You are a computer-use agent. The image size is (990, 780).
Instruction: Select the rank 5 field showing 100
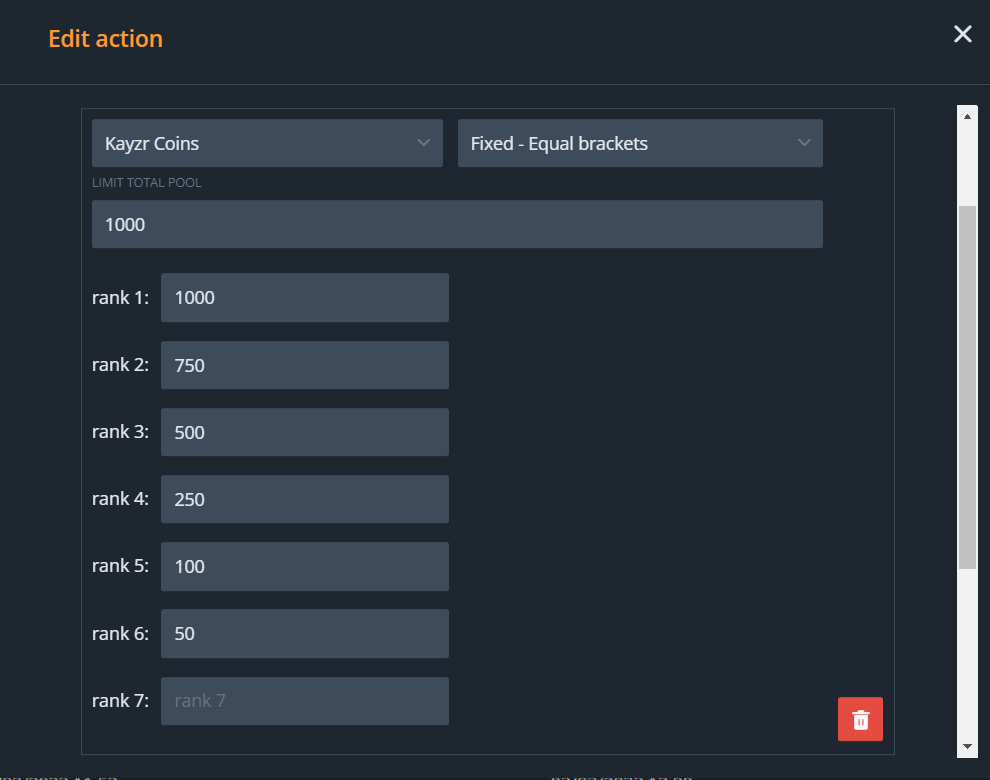pos(304,566)
